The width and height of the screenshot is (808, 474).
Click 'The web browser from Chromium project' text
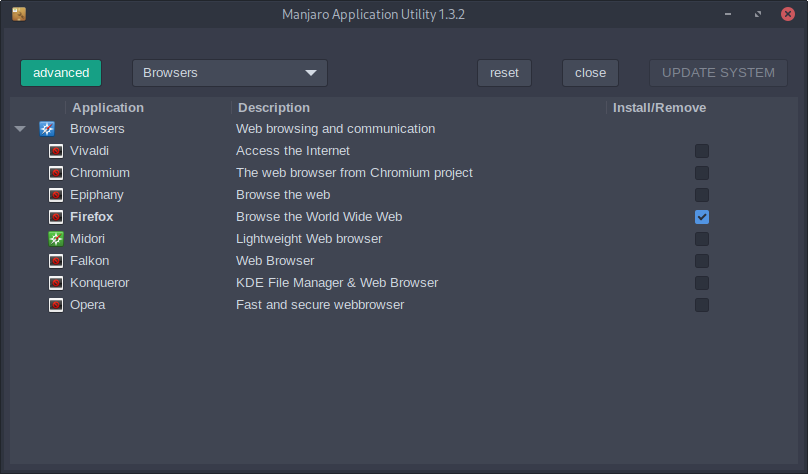pos(354,173)
